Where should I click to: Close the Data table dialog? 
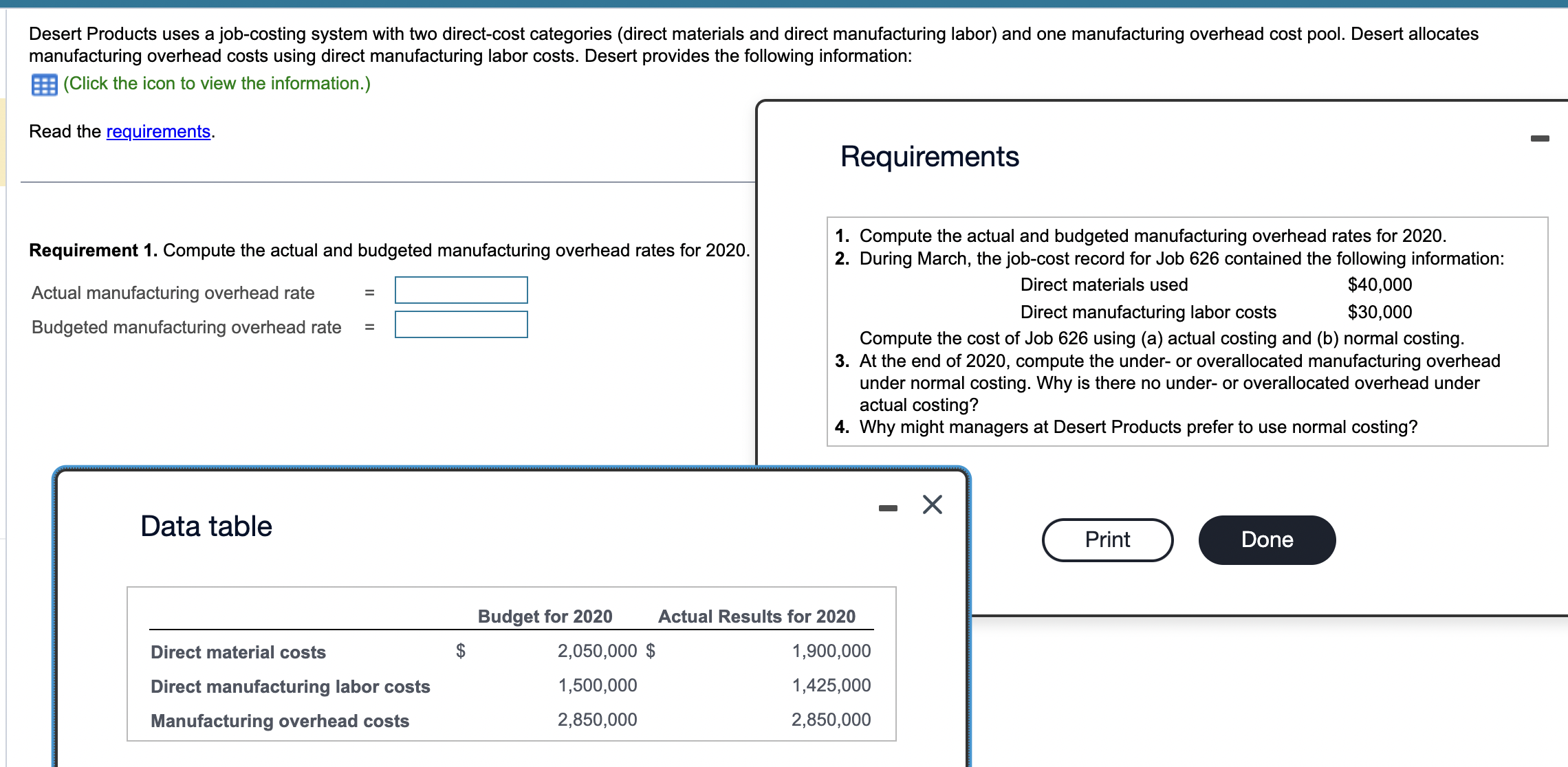[932, 504]
